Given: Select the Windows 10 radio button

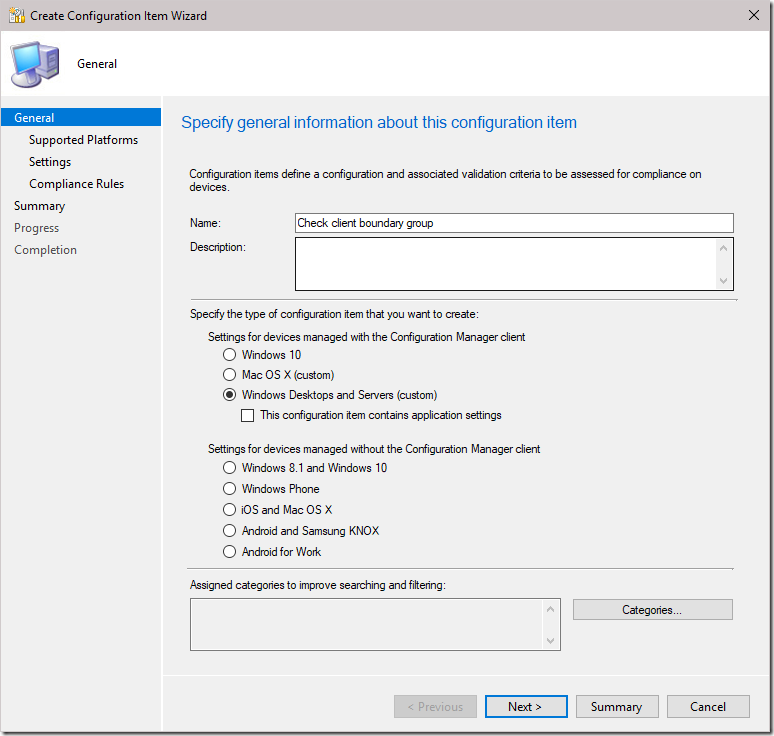Looking at the screenshot, I should point(230,355).
